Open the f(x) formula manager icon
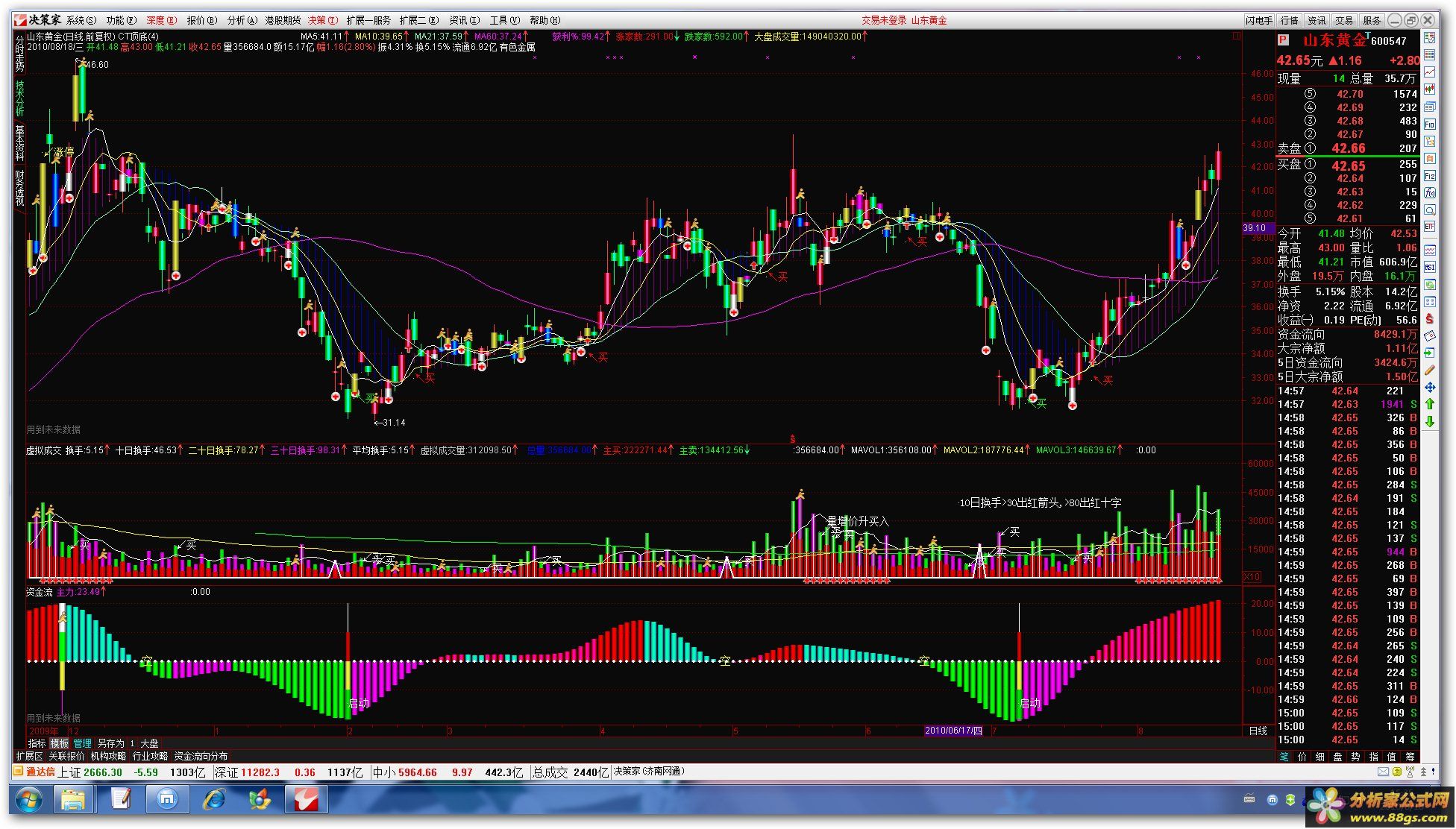 point(1430,192)
